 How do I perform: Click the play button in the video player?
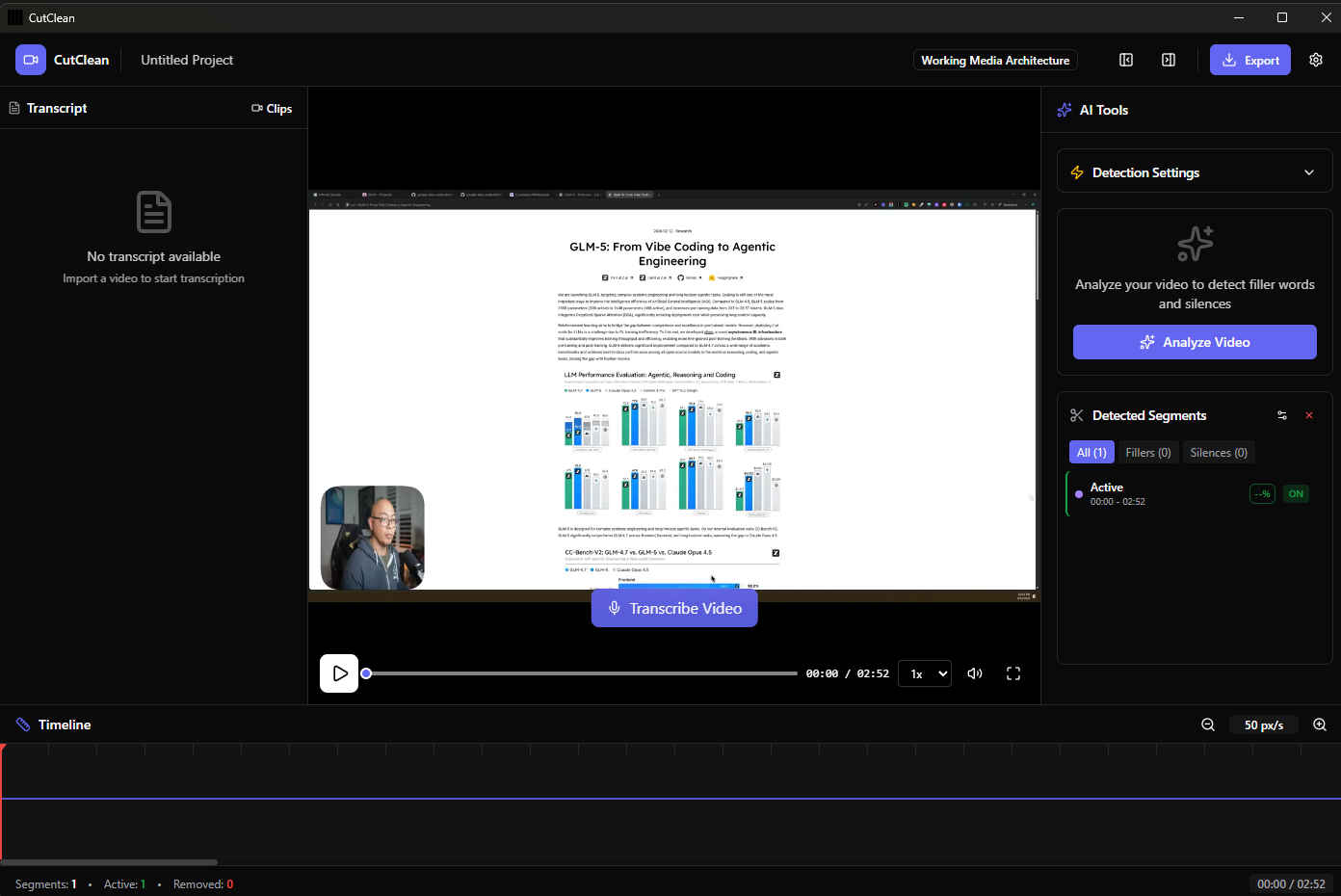[339, 673]
